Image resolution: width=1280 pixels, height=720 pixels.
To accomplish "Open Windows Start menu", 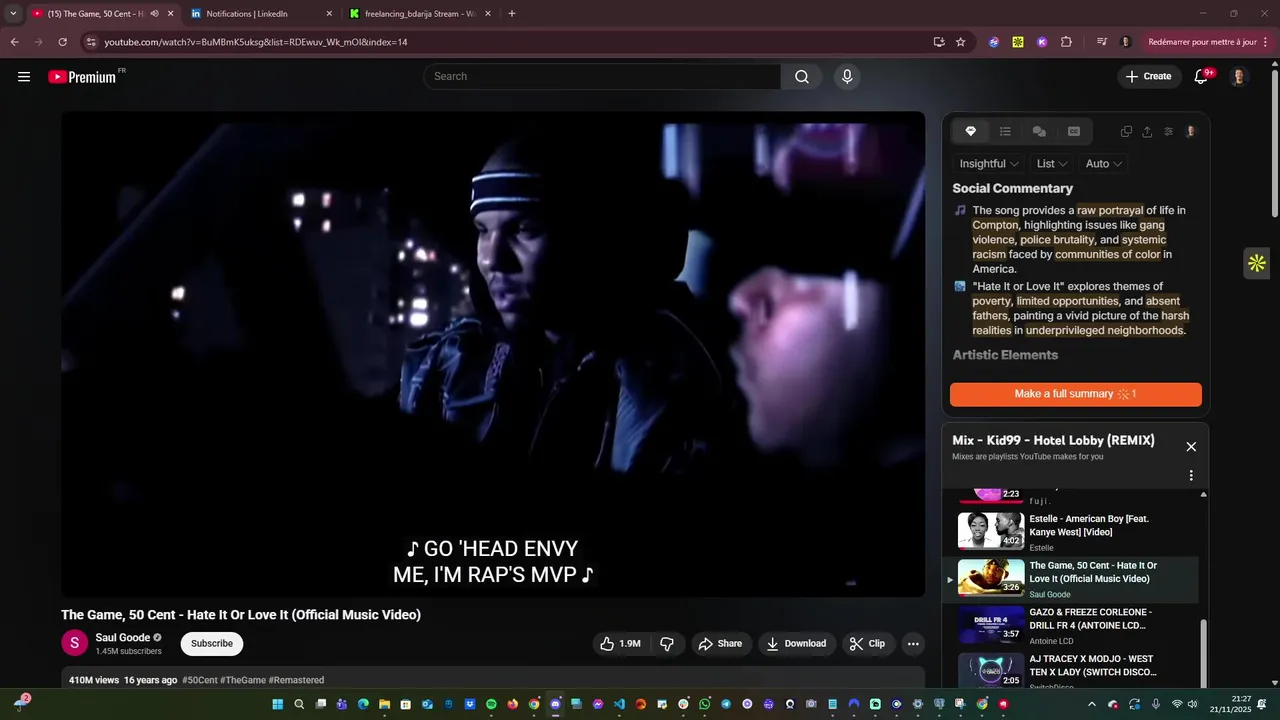I will 277,704.
